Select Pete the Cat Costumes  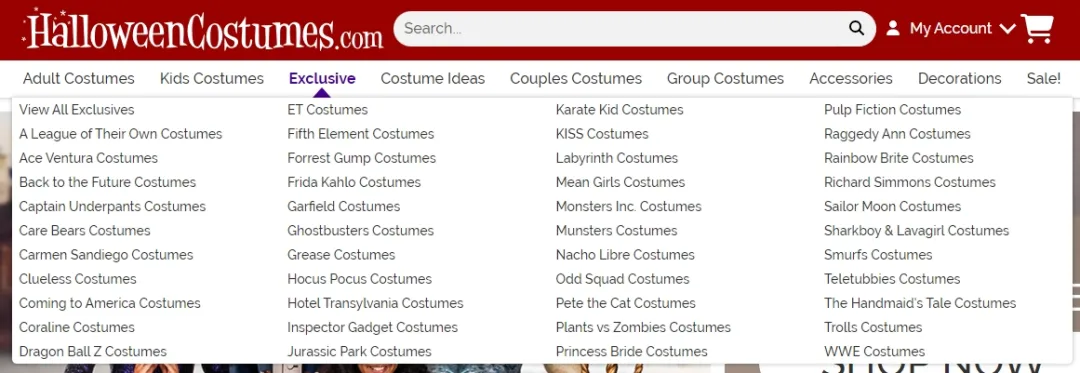click(x=625, y=303)
